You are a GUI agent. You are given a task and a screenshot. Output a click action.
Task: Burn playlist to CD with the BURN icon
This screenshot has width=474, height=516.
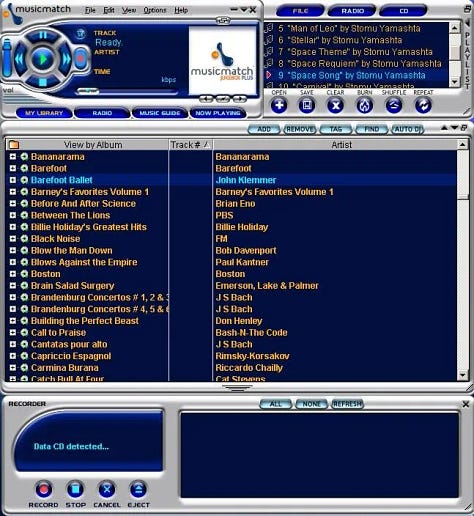[365, 106]
